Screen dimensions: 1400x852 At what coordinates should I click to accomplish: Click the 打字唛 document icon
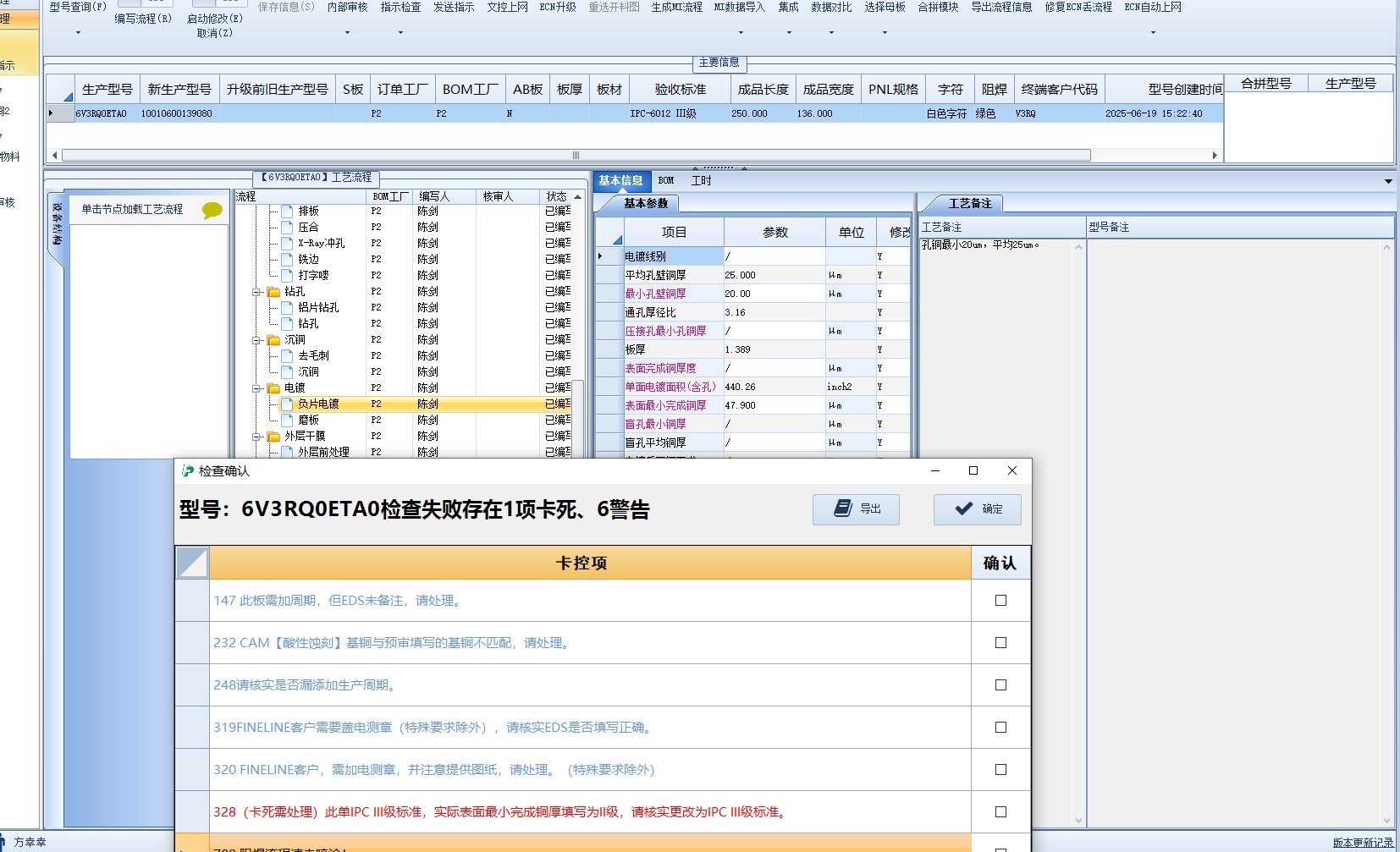point(287,275)
